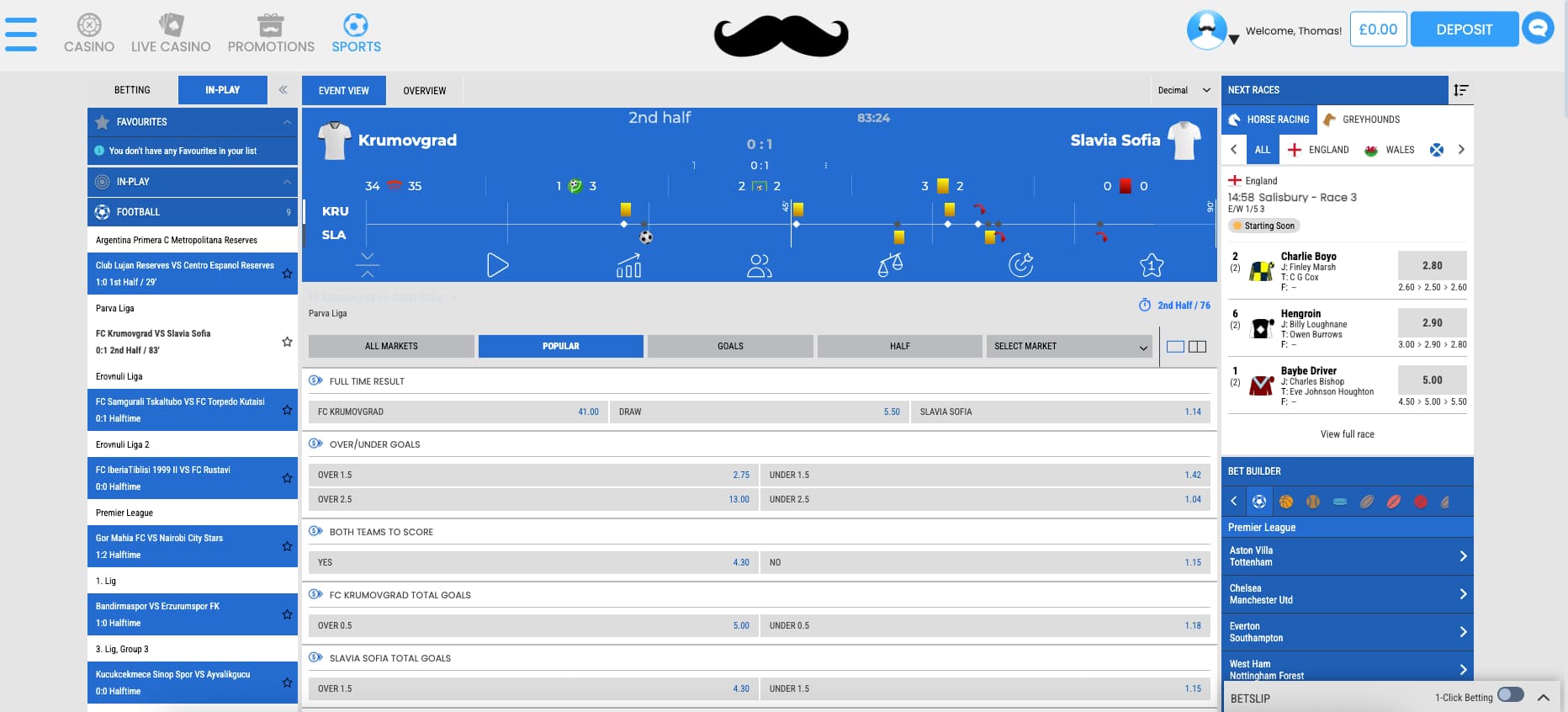Image resolution: width=1568 pixels, height=712 pixels.
Task: Favourite the FC IberiaTibilisi 1999 II match
Action: pos(287,478)
